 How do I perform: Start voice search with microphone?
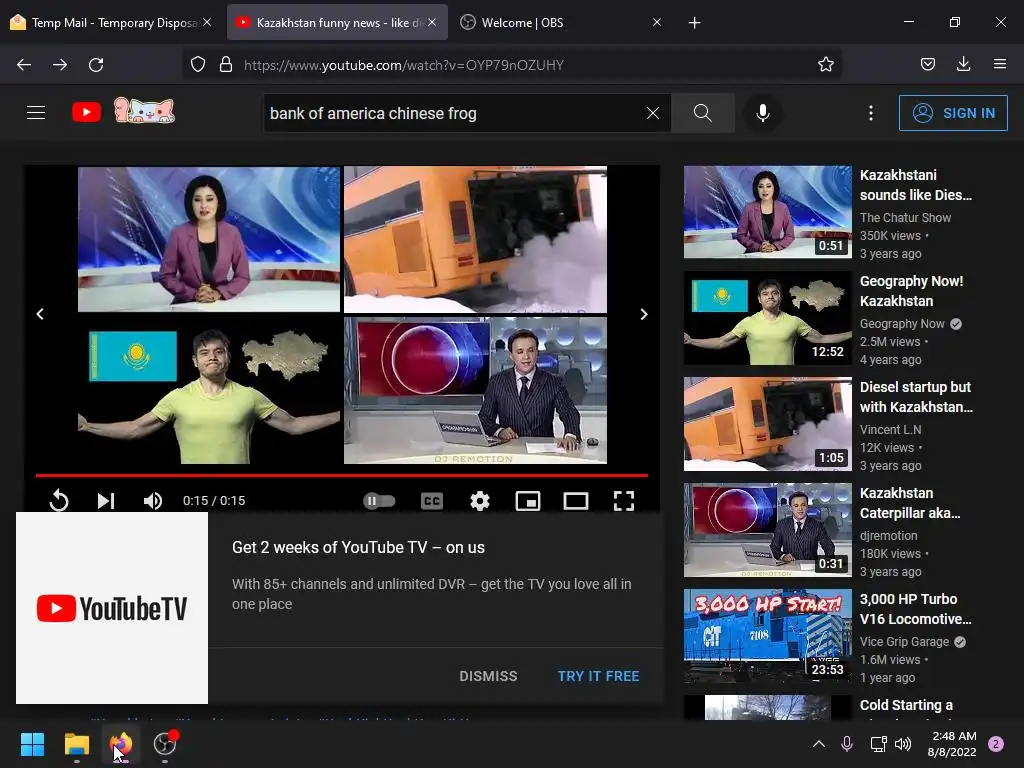coord(762,113)
